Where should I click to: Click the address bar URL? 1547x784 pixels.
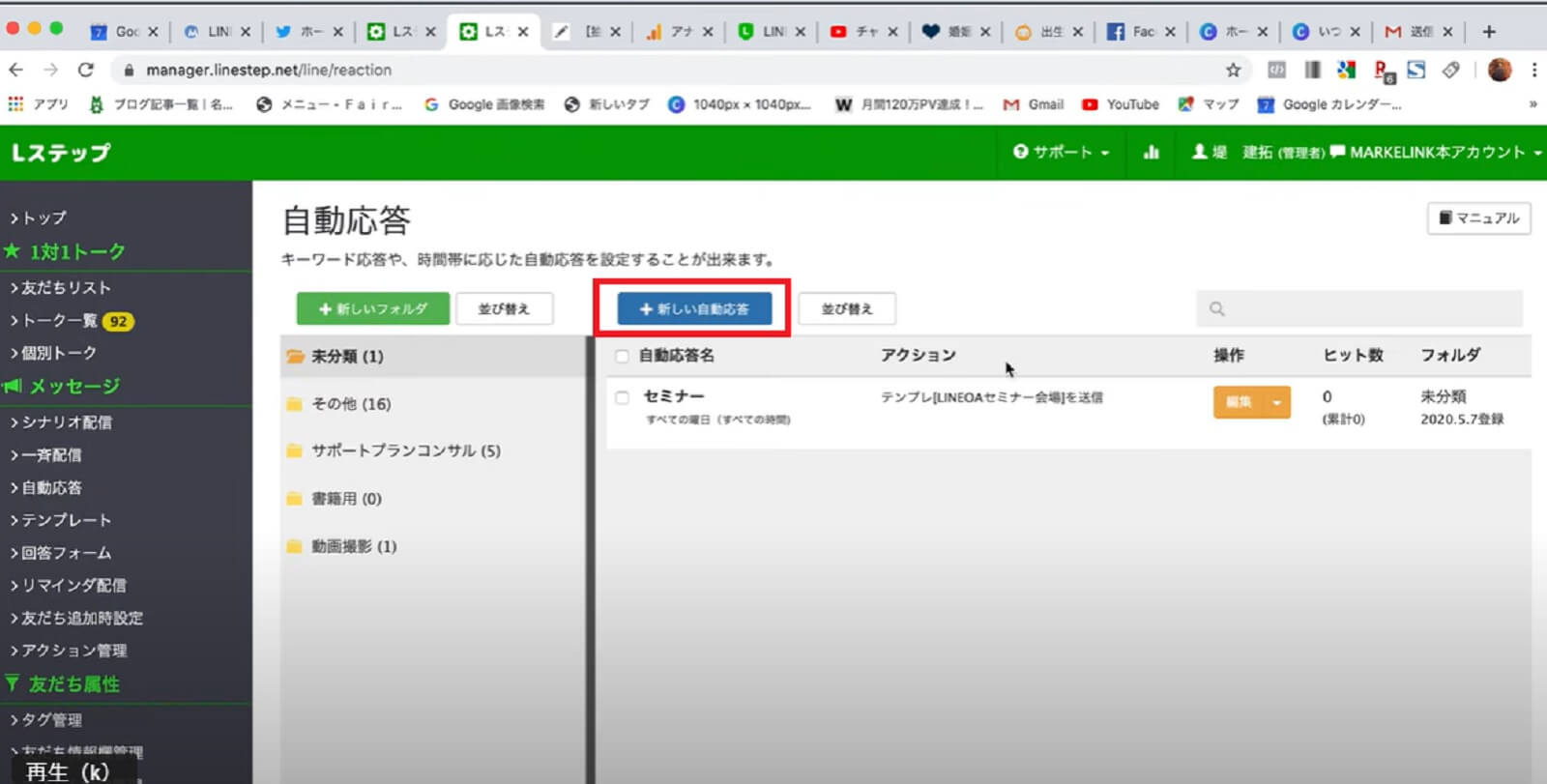tap(269, 70)
